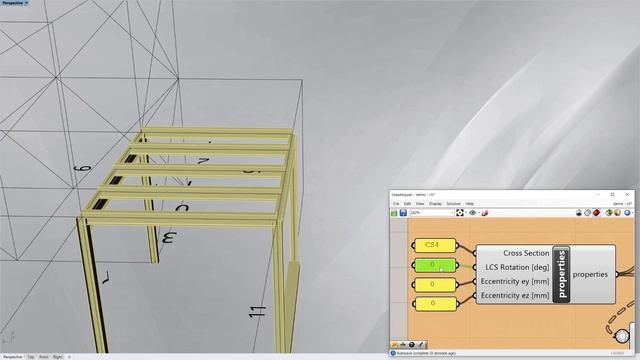Open the View menu in Grasshopper
This screenshot has width=640, height=360.
tap(420, 204)
